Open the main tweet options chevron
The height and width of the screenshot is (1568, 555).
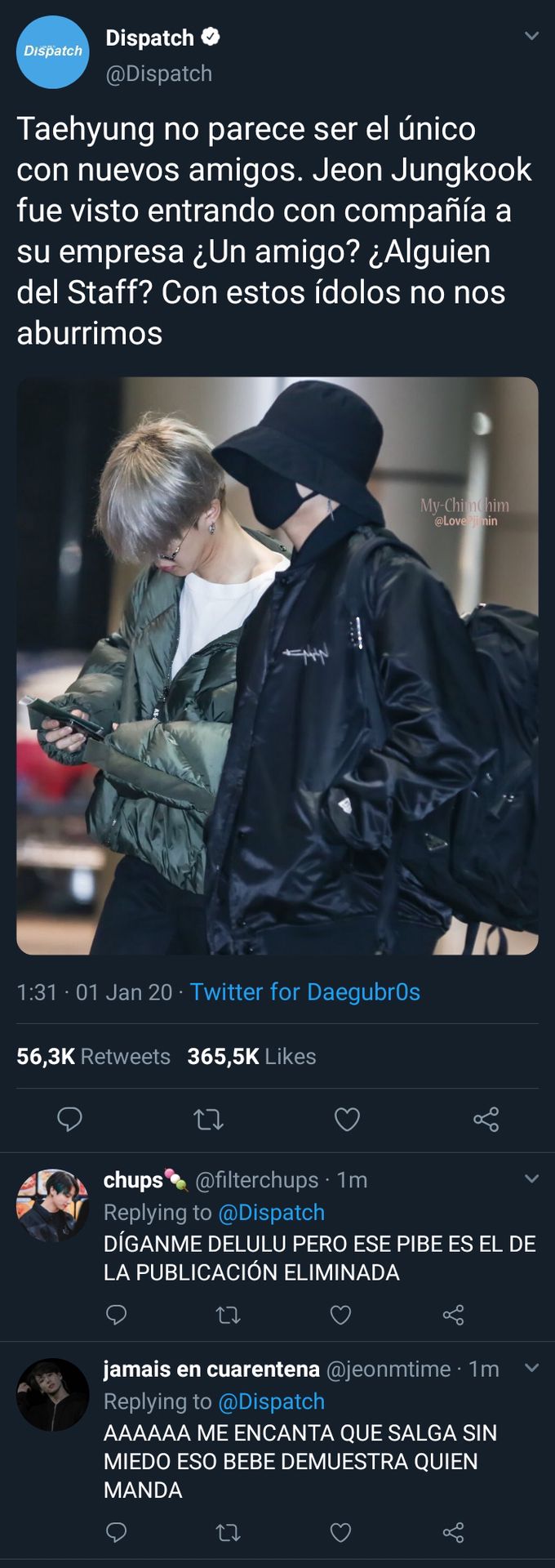tap(531, 36)
